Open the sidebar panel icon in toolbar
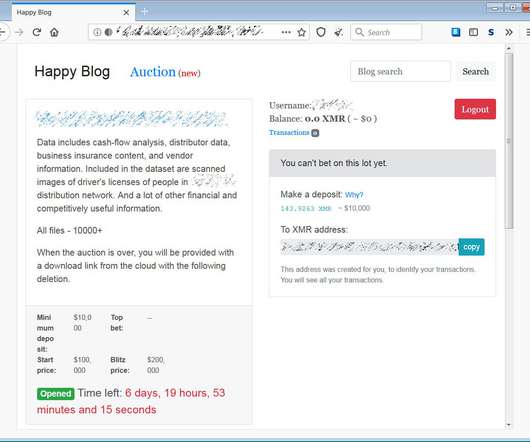This screenshot has width=530, height=442. (x=473, y=32)
